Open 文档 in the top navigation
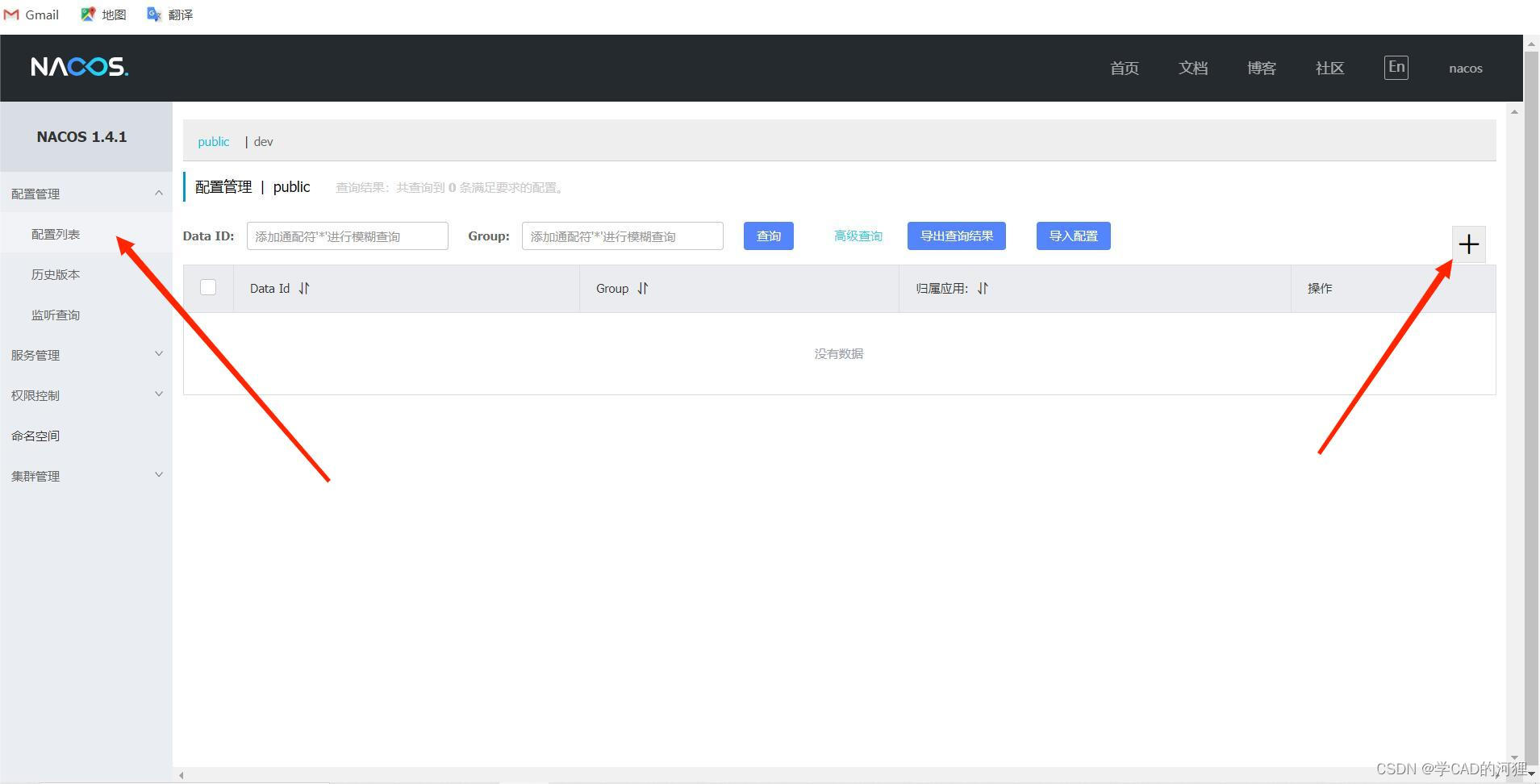 pos(1193,68)
